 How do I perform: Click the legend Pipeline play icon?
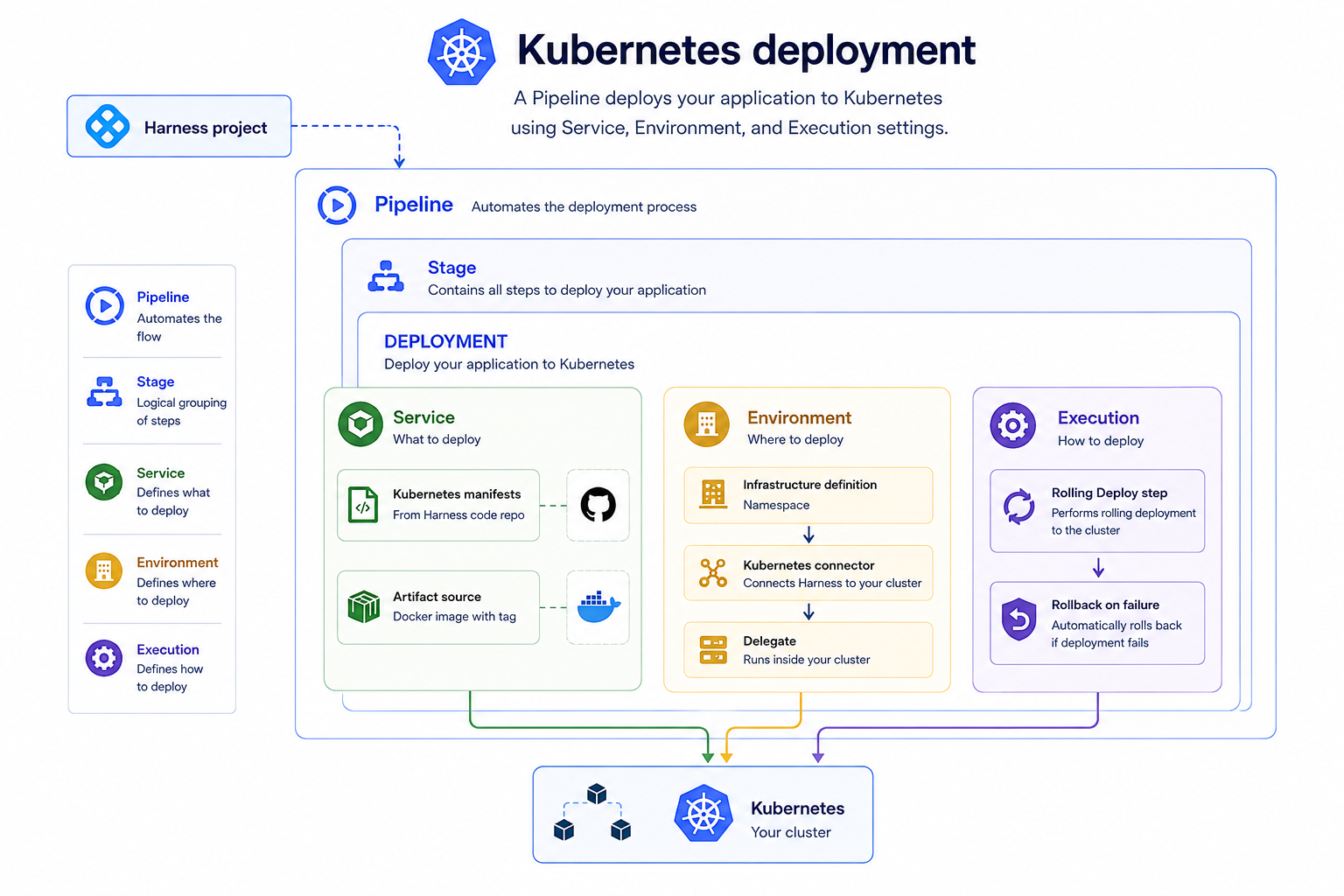(104, 306)
